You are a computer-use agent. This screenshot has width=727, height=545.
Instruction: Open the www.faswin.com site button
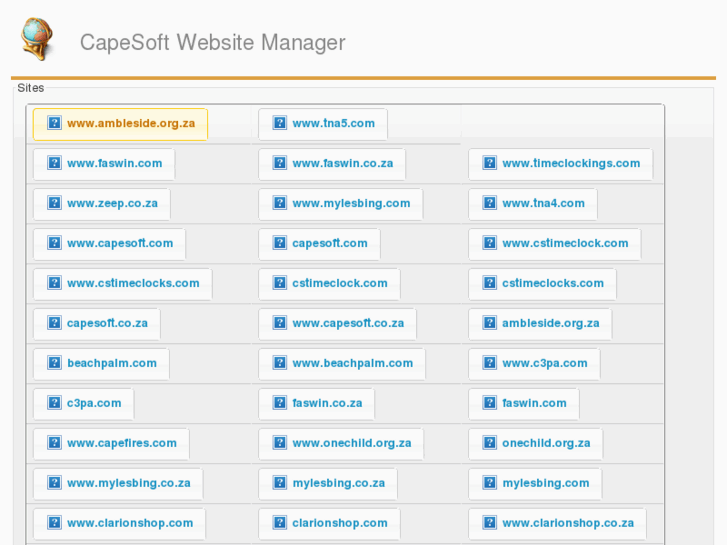point(104,164)
